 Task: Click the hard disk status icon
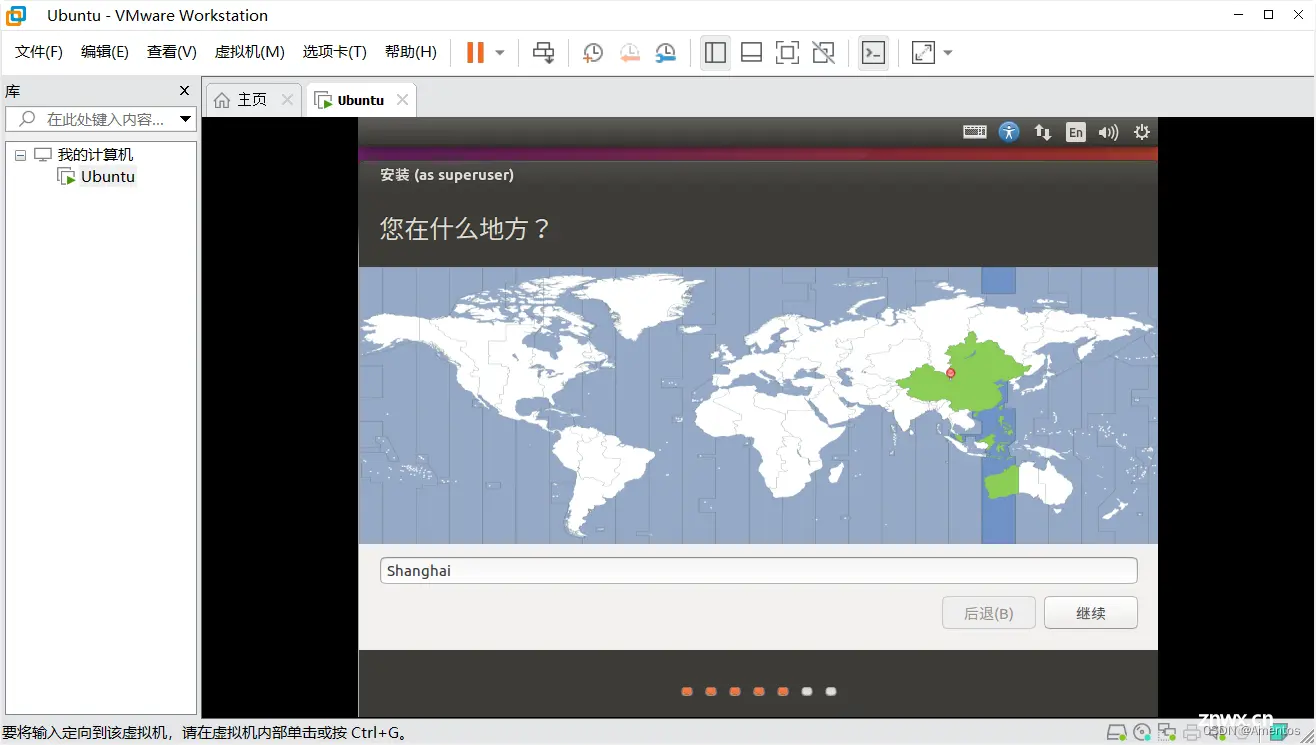1117,733
